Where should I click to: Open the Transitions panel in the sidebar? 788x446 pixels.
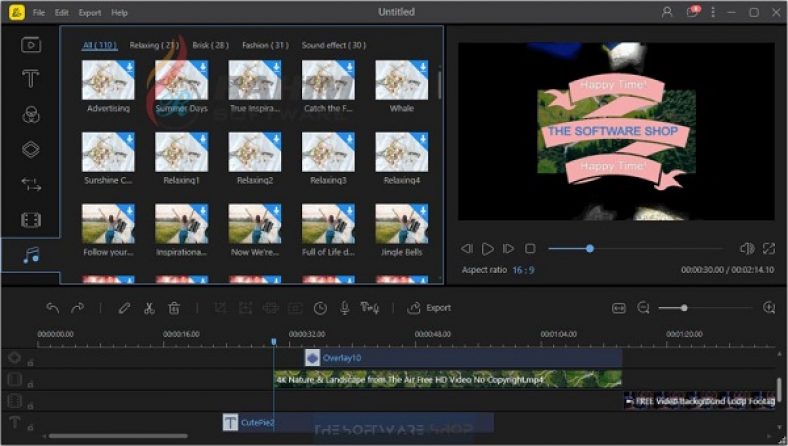[x=31, y=184]
